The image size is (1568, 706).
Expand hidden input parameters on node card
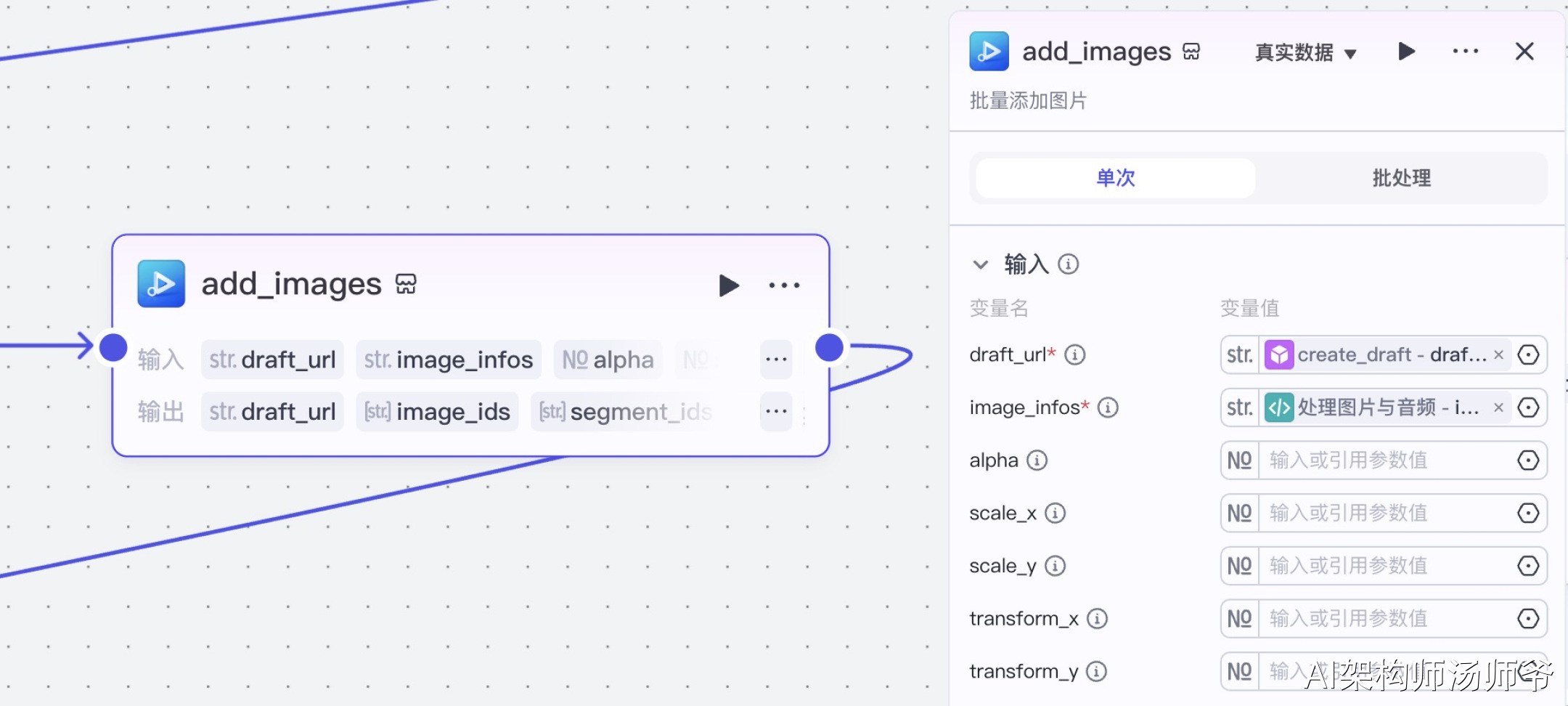click(776, 360)
